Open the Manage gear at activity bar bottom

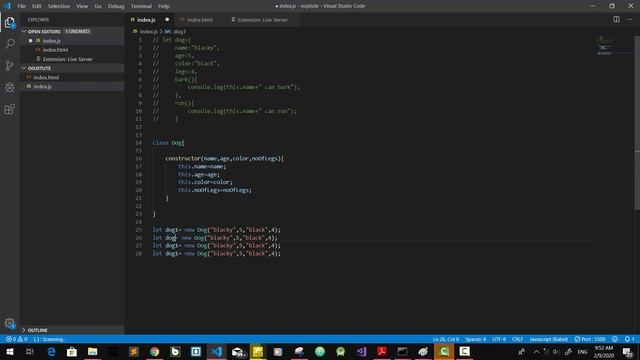[x=9, y=323]
